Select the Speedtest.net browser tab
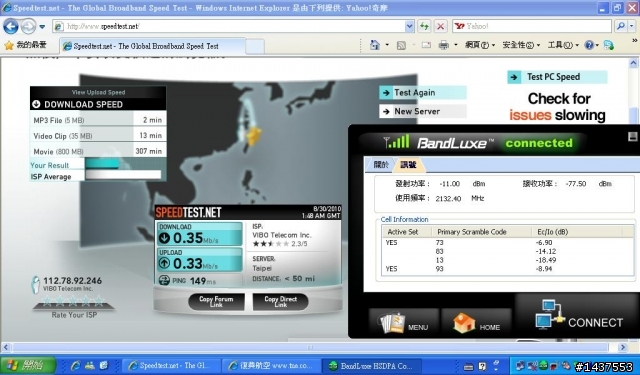640x375 pixels. click(152, 46)
